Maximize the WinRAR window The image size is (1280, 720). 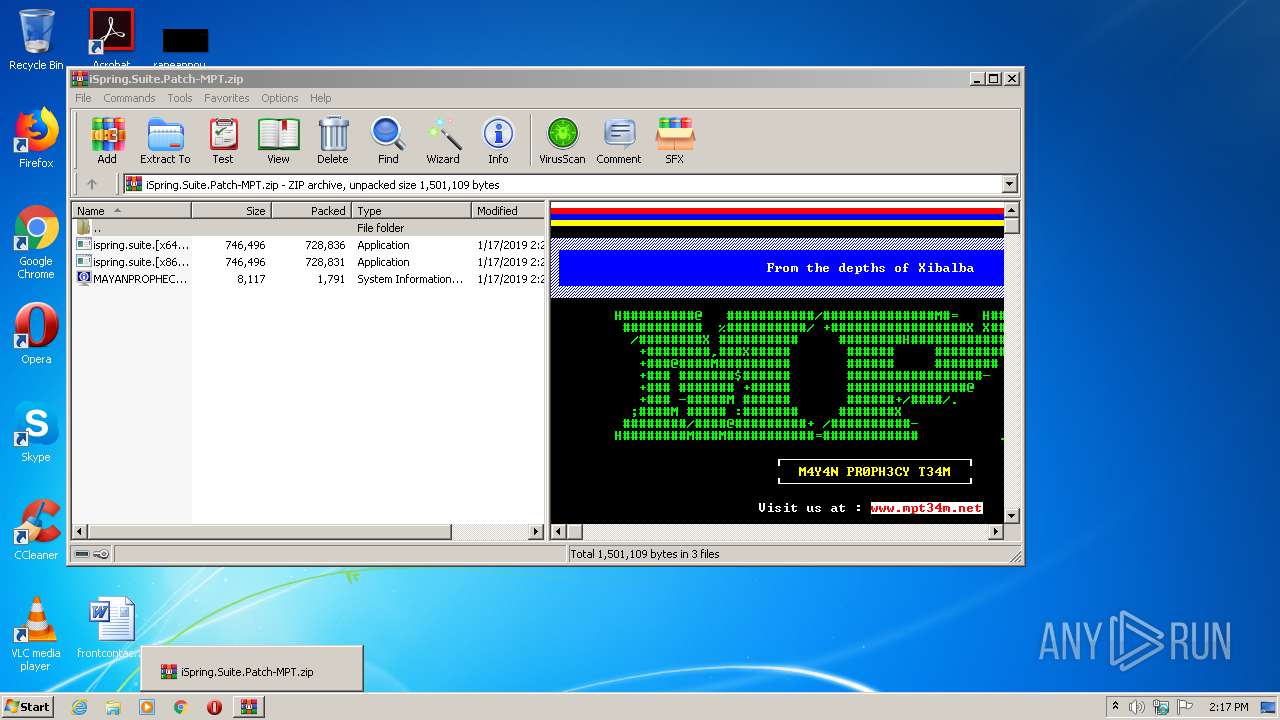[x=993, y=78]
